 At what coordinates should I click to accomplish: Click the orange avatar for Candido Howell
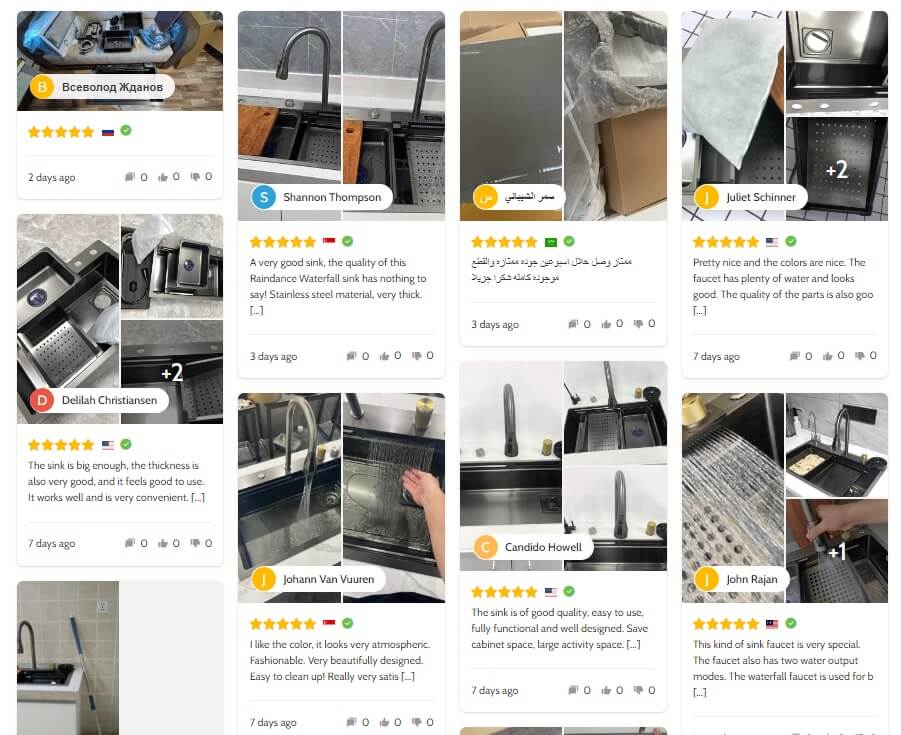(x=486, y=547)
